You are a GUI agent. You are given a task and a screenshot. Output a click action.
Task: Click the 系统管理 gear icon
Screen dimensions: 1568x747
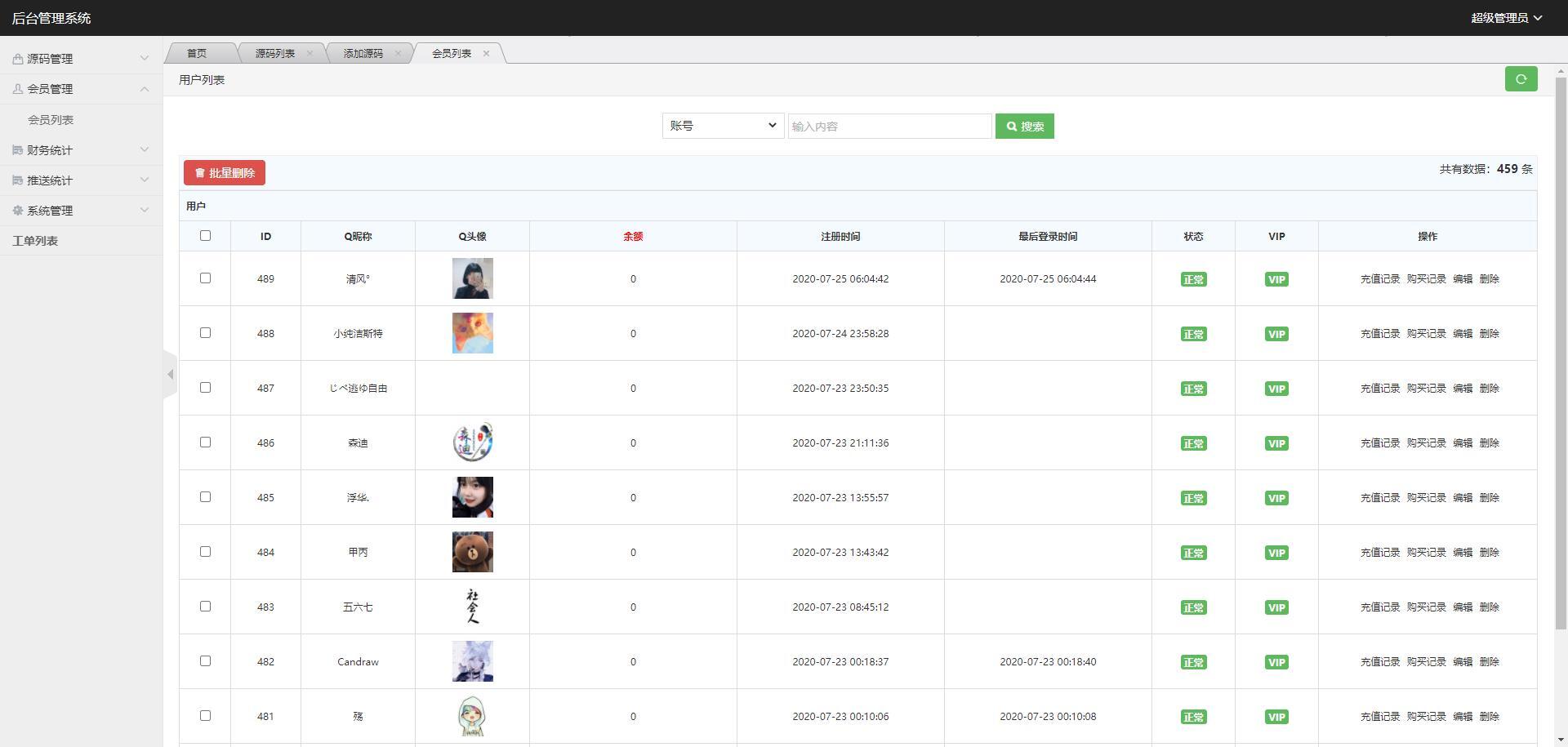coord(18,210)
